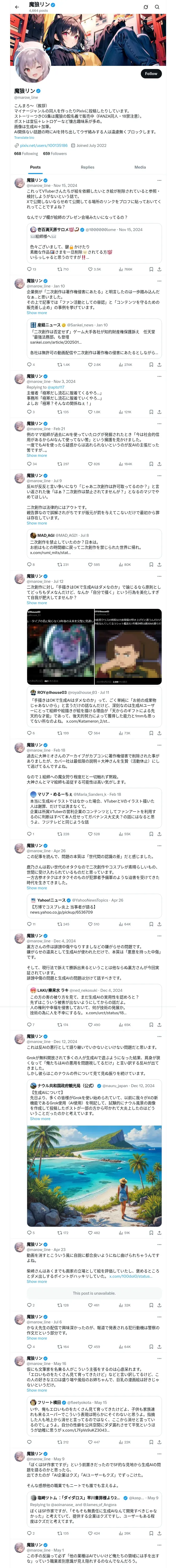Open the pixiv.net profile link

coord(44,146)
